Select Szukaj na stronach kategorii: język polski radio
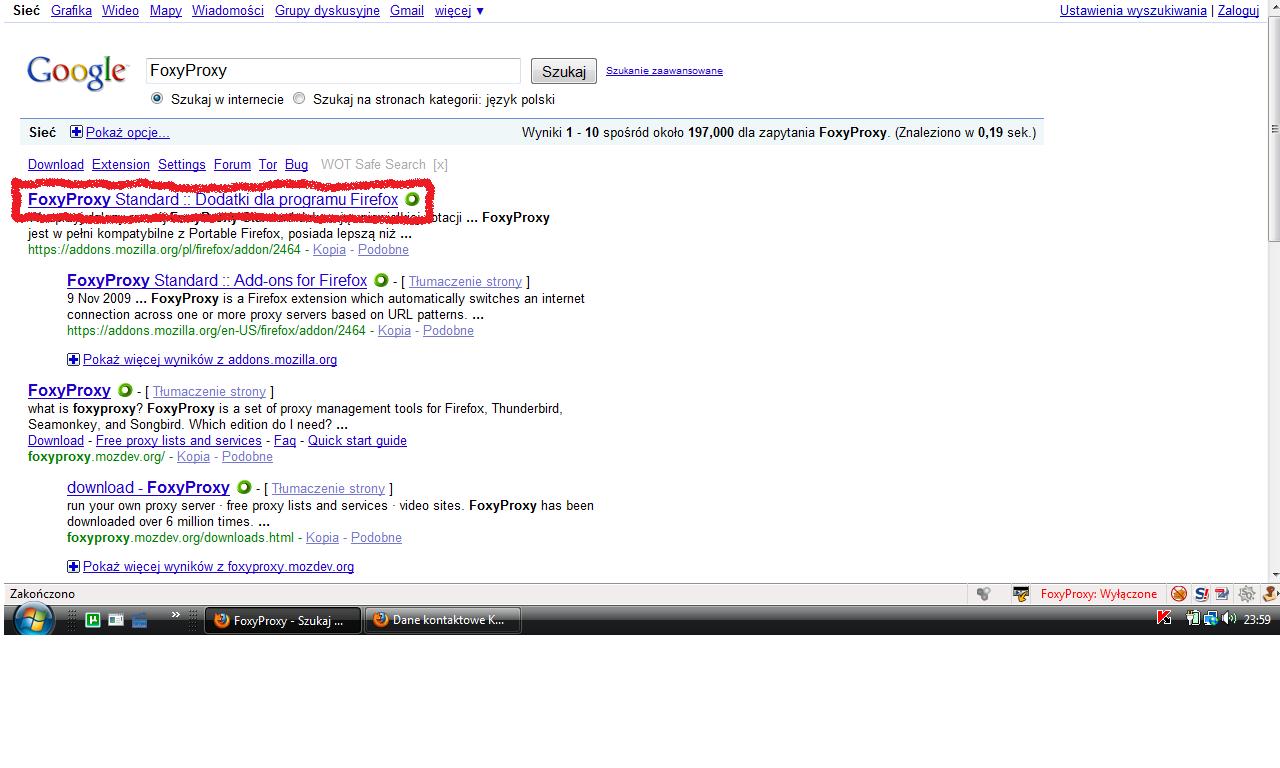1280x768 pixels. pyautogui.click(x=299, y=99)
